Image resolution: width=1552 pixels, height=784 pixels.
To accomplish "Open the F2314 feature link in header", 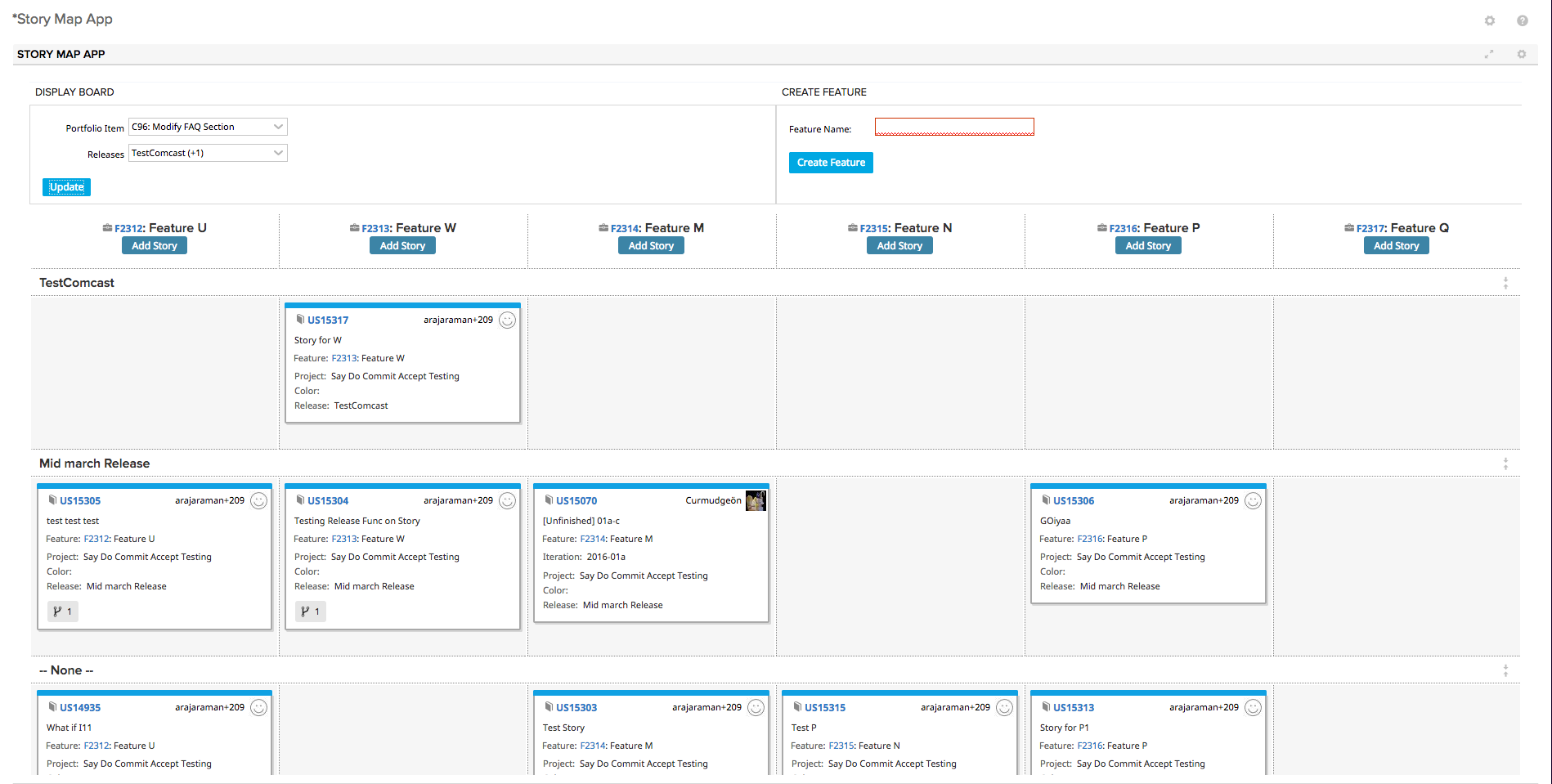I will (x=625, y=229).
